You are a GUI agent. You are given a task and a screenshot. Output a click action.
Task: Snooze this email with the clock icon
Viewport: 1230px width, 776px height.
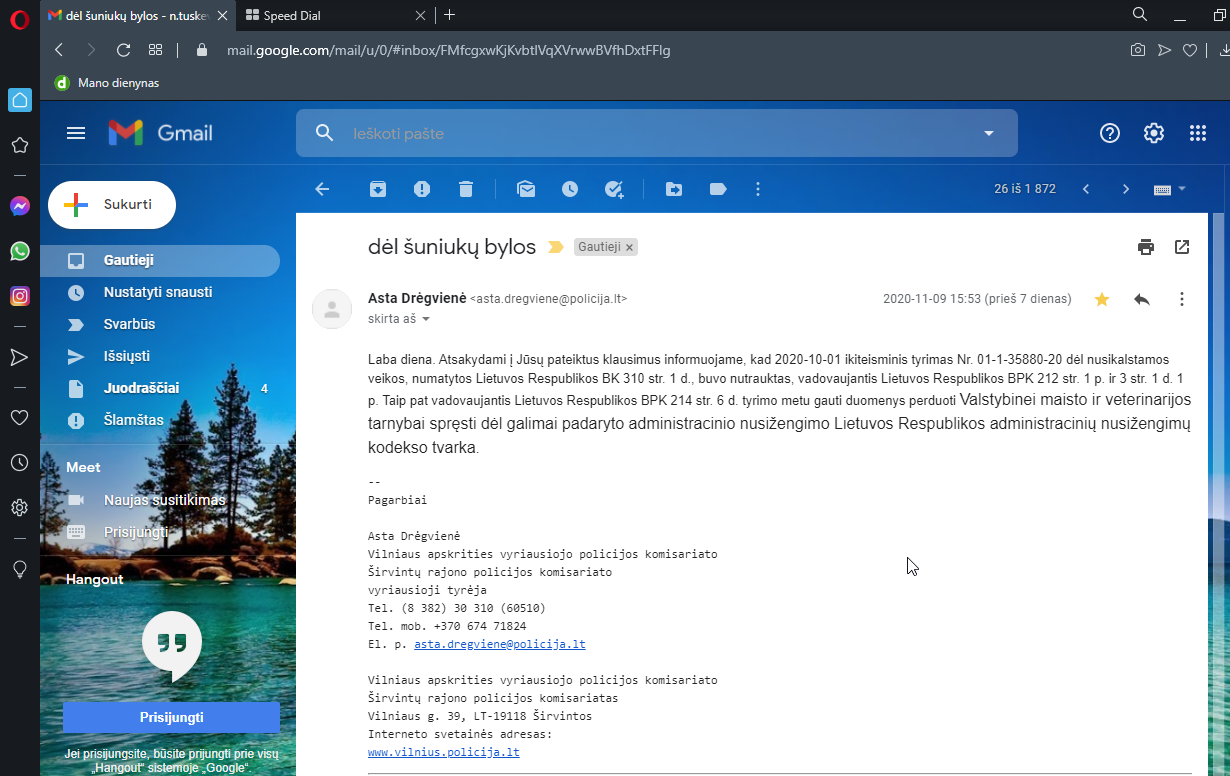click(x=570, y=189)
